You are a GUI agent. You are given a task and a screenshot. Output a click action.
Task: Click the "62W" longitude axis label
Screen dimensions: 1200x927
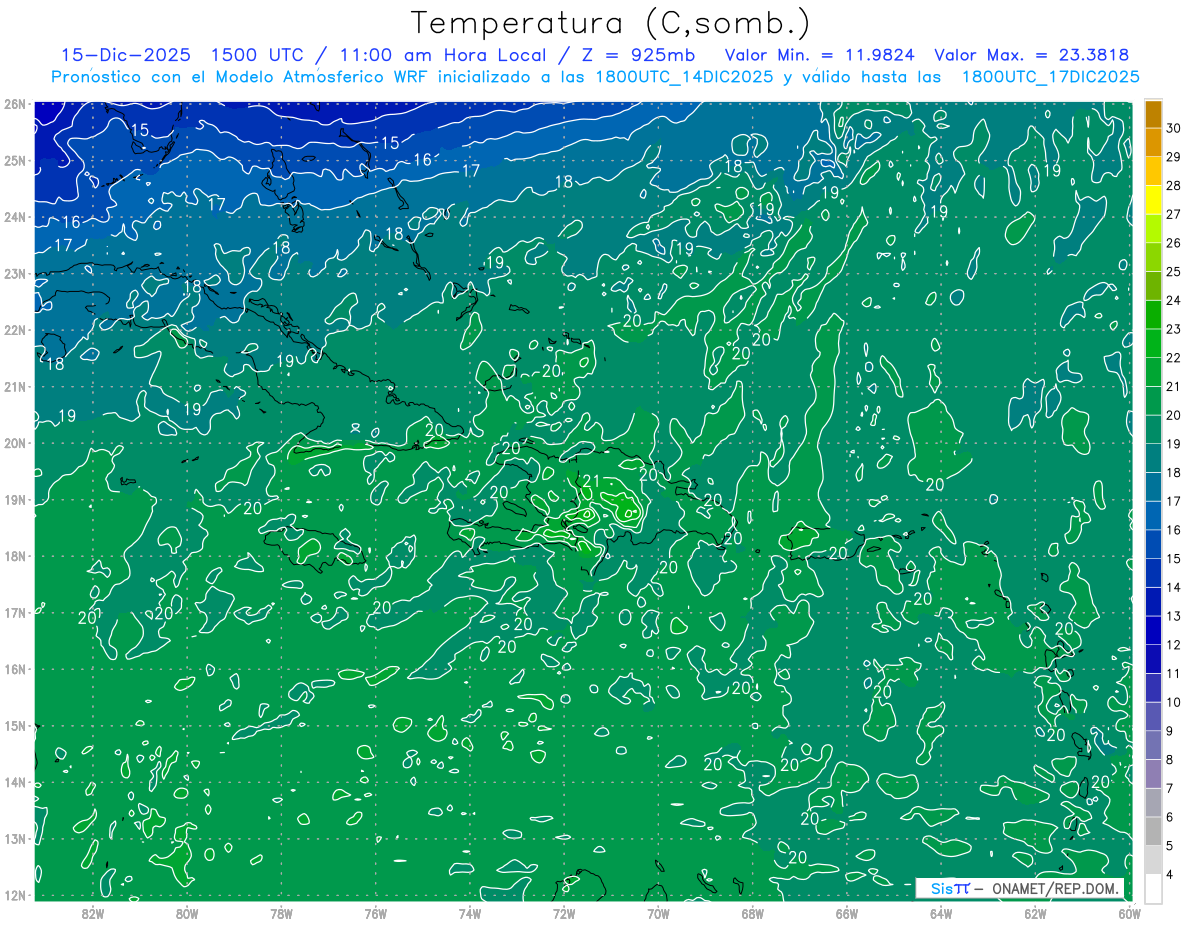coord(1036,913)
